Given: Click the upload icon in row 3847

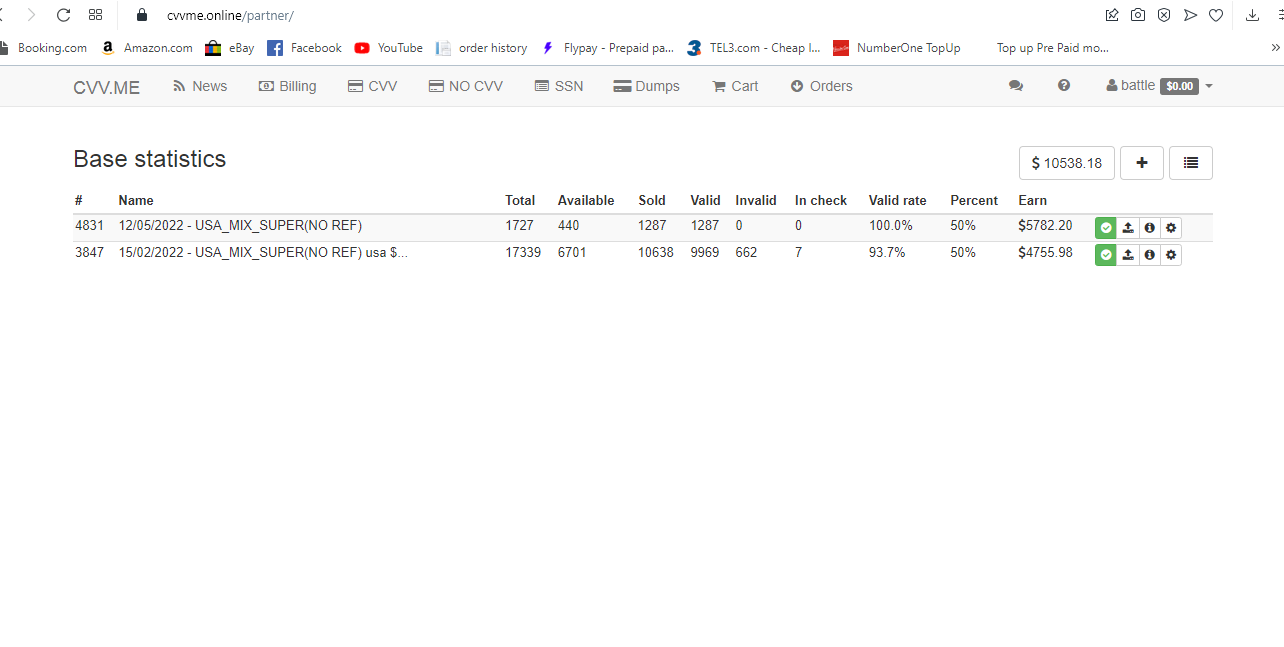Looking at the screenshot, I should [1128, 255].
